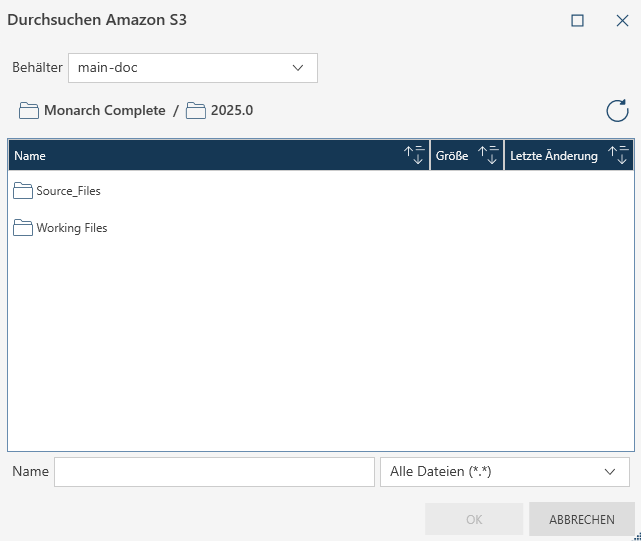The image size is (641, 541).
Task: Click the refresh icon to reload folder
Action: click(617, 111)
